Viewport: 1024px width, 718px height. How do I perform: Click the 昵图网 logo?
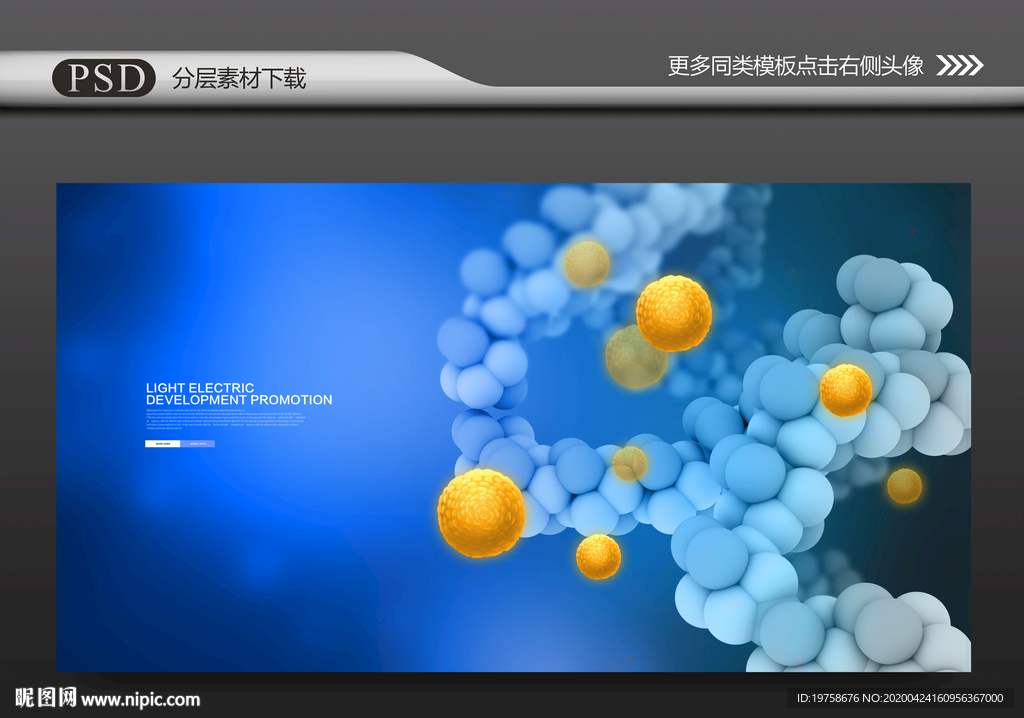tap(46, 698)
